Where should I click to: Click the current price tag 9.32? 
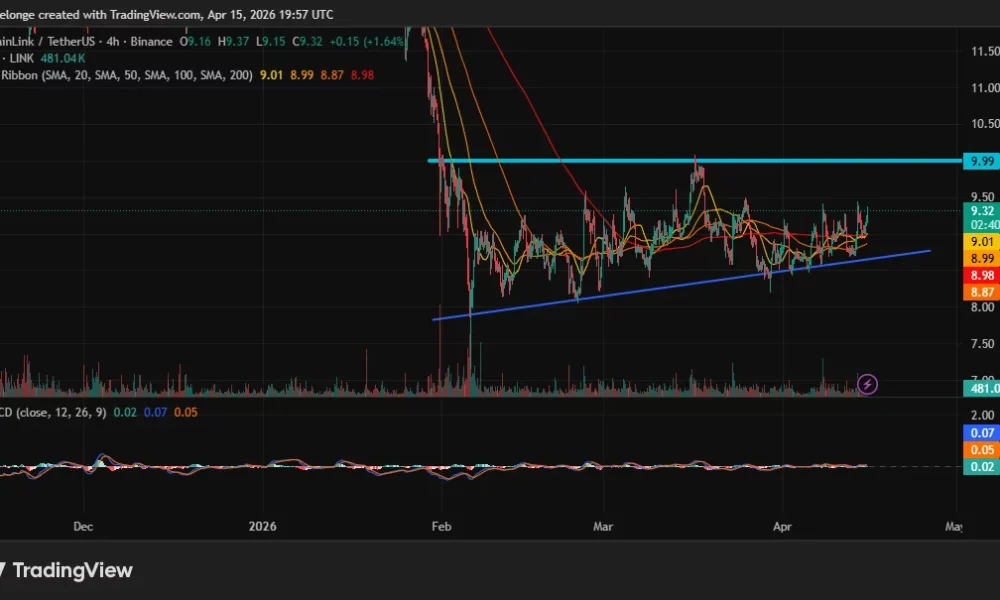click(x=983, y=211)
